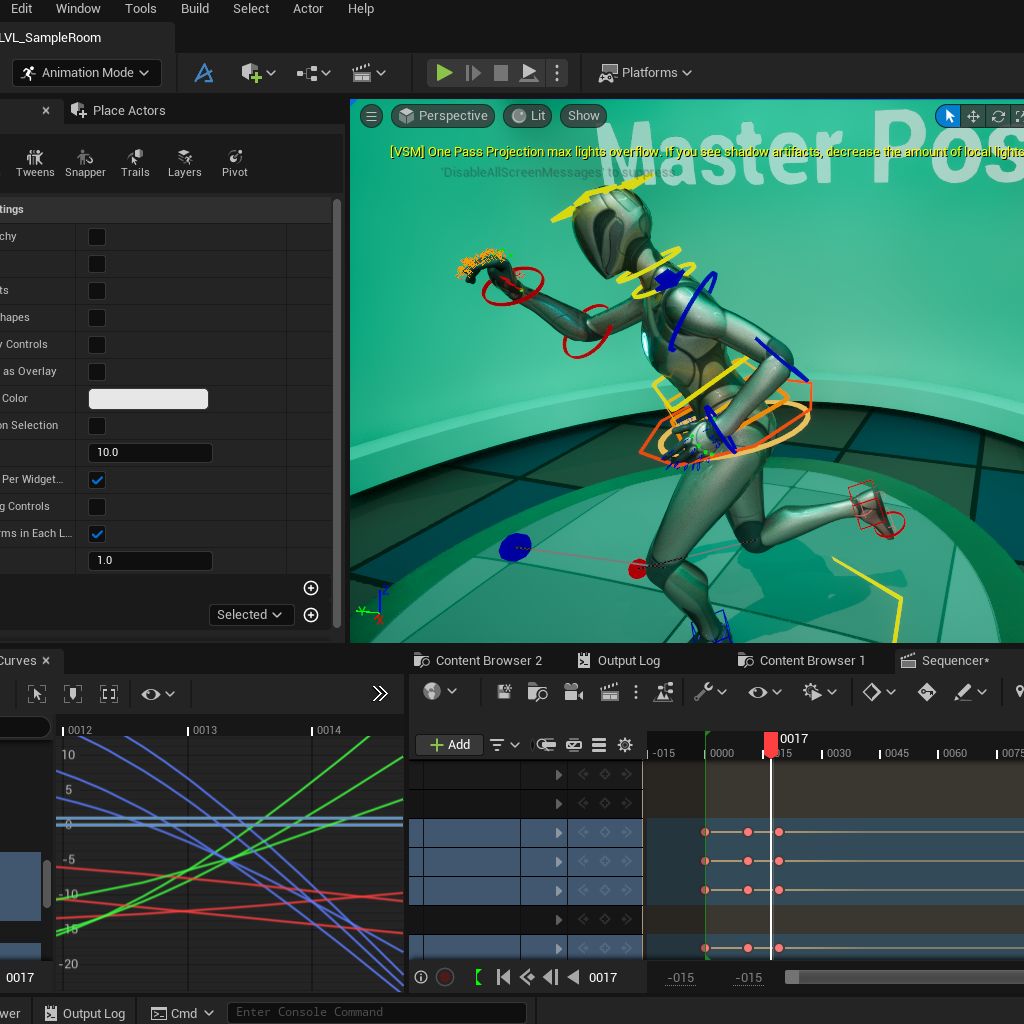
Task: Uncheck the 'Per Widget' checkbox
Action: pos(97,480)
